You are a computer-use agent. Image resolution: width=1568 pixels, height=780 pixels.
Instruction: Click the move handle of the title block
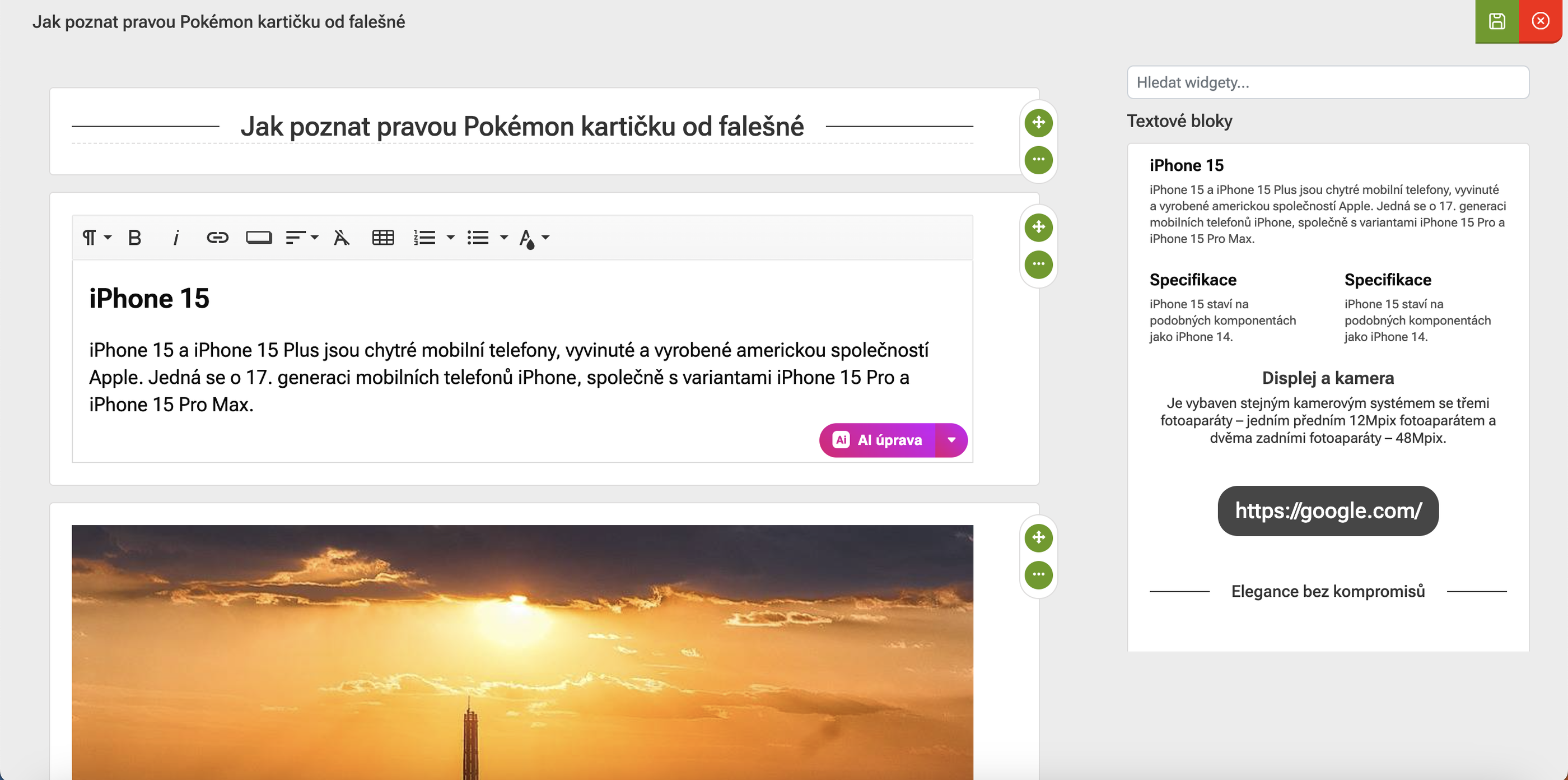coord(1038,122)
